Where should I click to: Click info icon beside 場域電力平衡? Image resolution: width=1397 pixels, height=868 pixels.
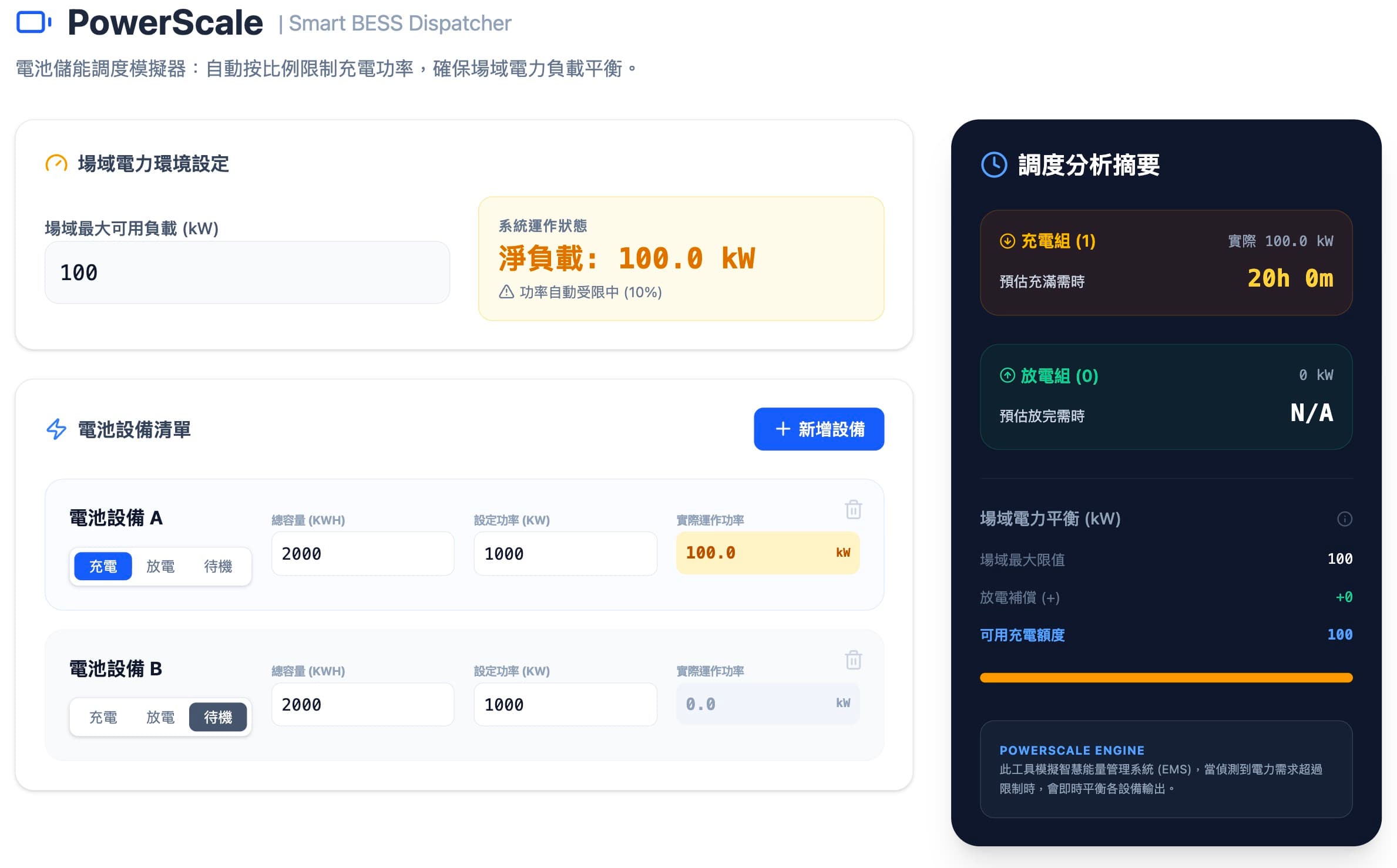pos(1344,519)
